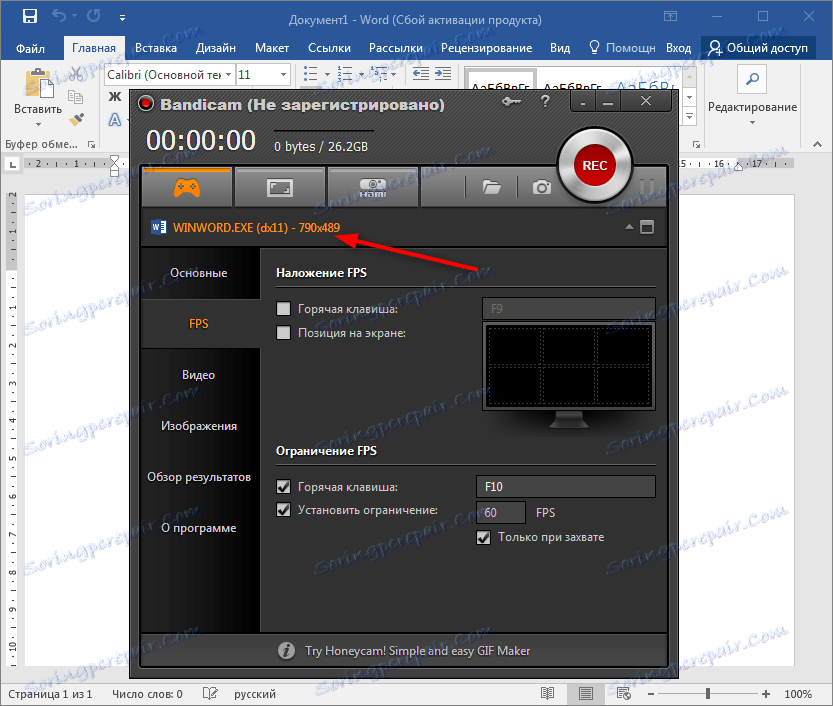This screenshot has height=706, width=833.
Task: Open the Файл menu in Word
Action: coord(30,48)
